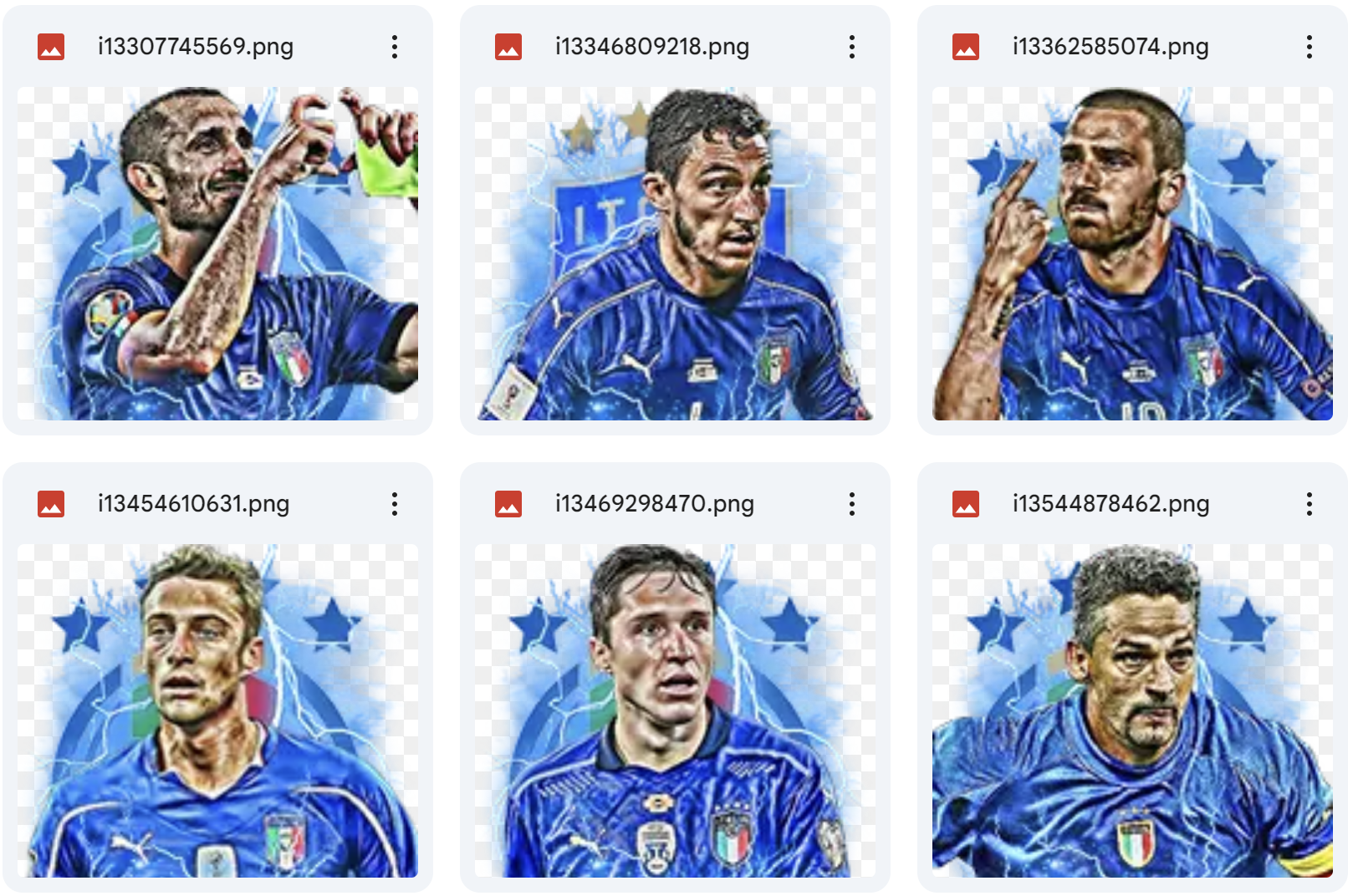Click image file icon of i13544878462.png
This screenshot has width=1353, height=896.
point(966,504)
